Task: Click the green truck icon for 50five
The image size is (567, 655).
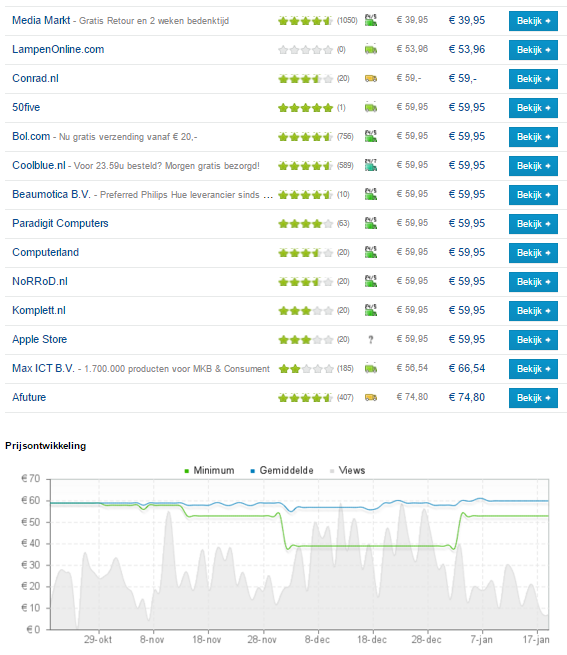Action: (x=371, y=108)
